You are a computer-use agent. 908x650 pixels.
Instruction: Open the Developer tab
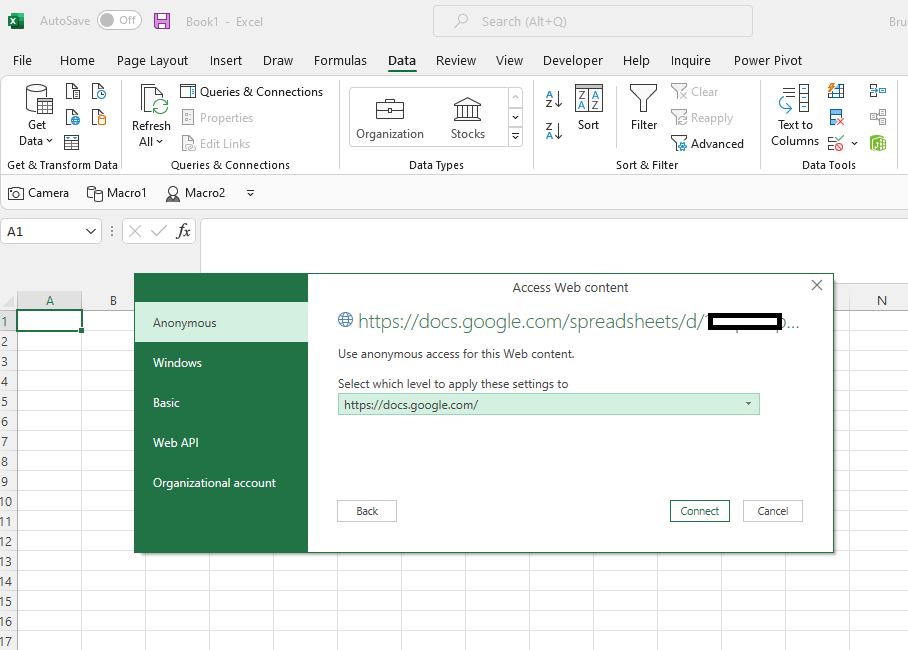tap(573, 60)
